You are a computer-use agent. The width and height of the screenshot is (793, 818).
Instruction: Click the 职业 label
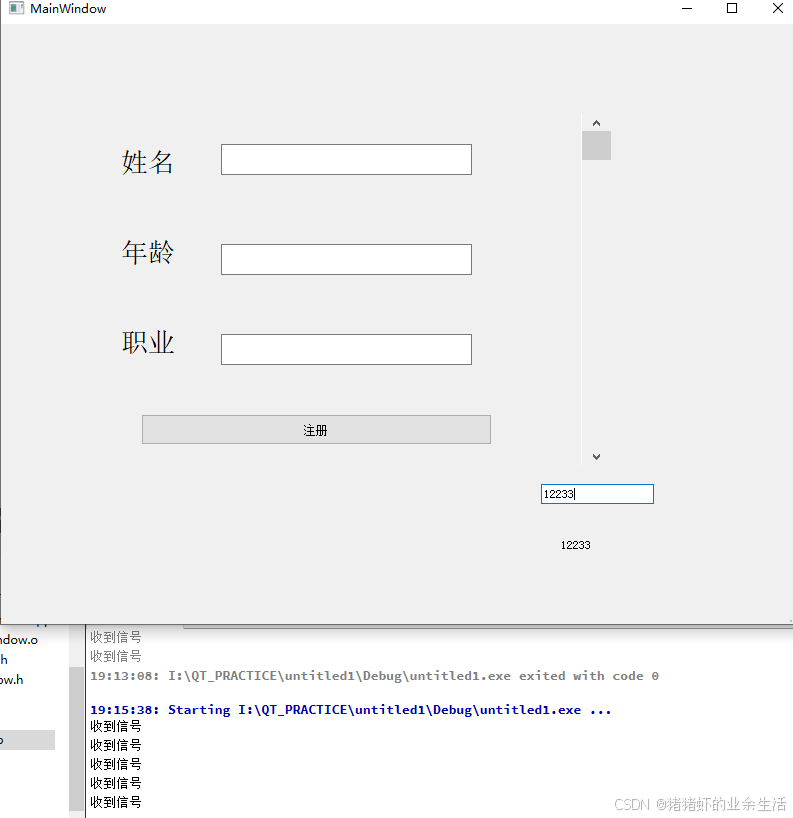click(148, 343)
